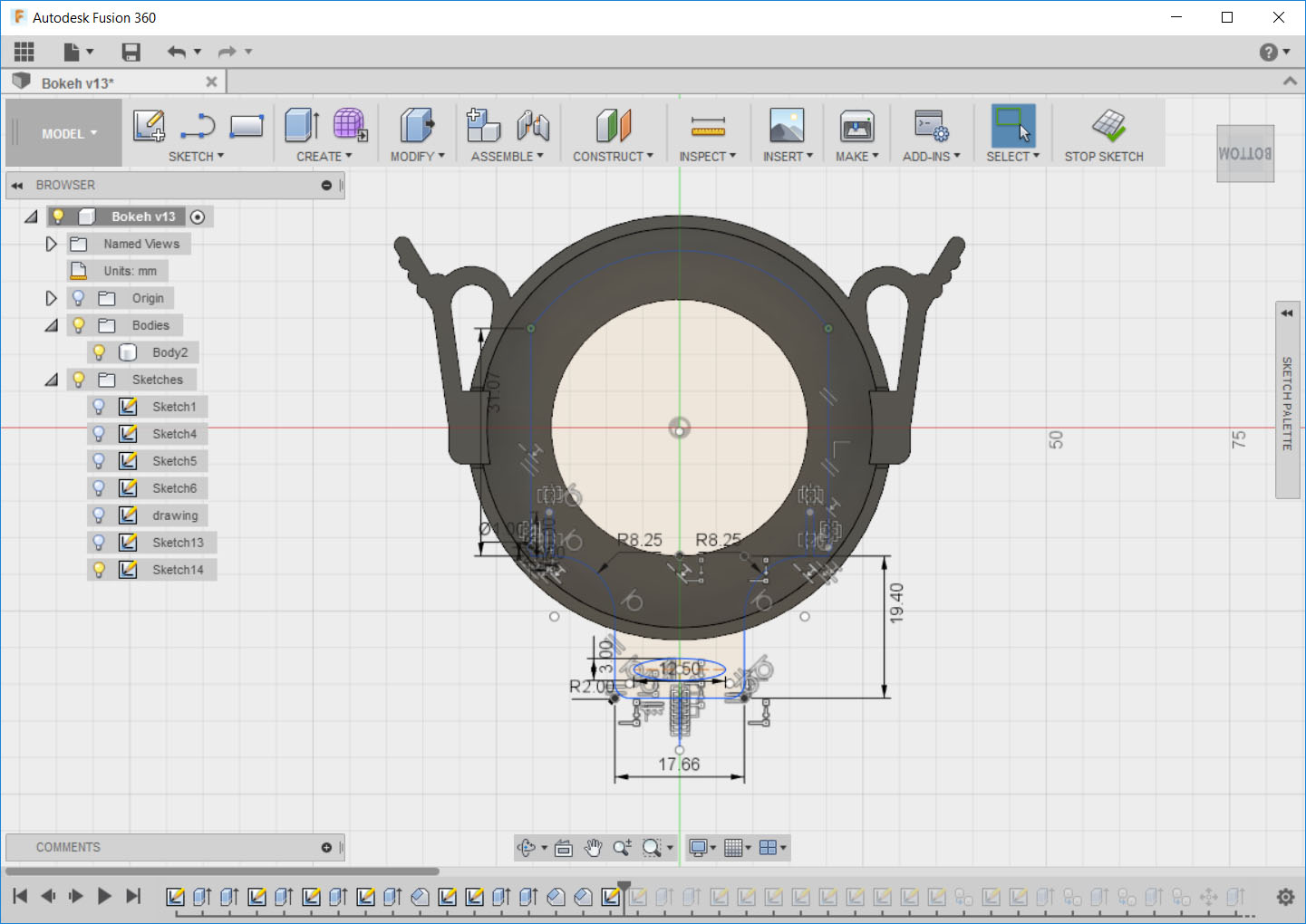
Task: Show Sketch1 via its lightbulb
Action: click(100, 407)
